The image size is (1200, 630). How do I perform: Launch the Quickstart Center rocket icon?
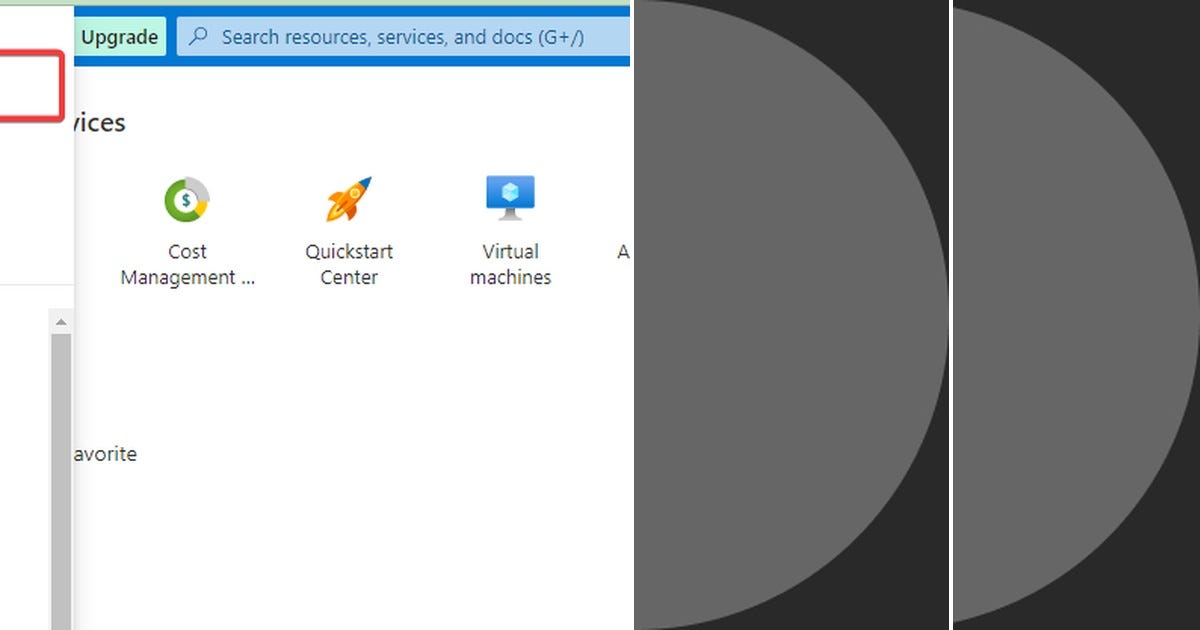(348, 197)
